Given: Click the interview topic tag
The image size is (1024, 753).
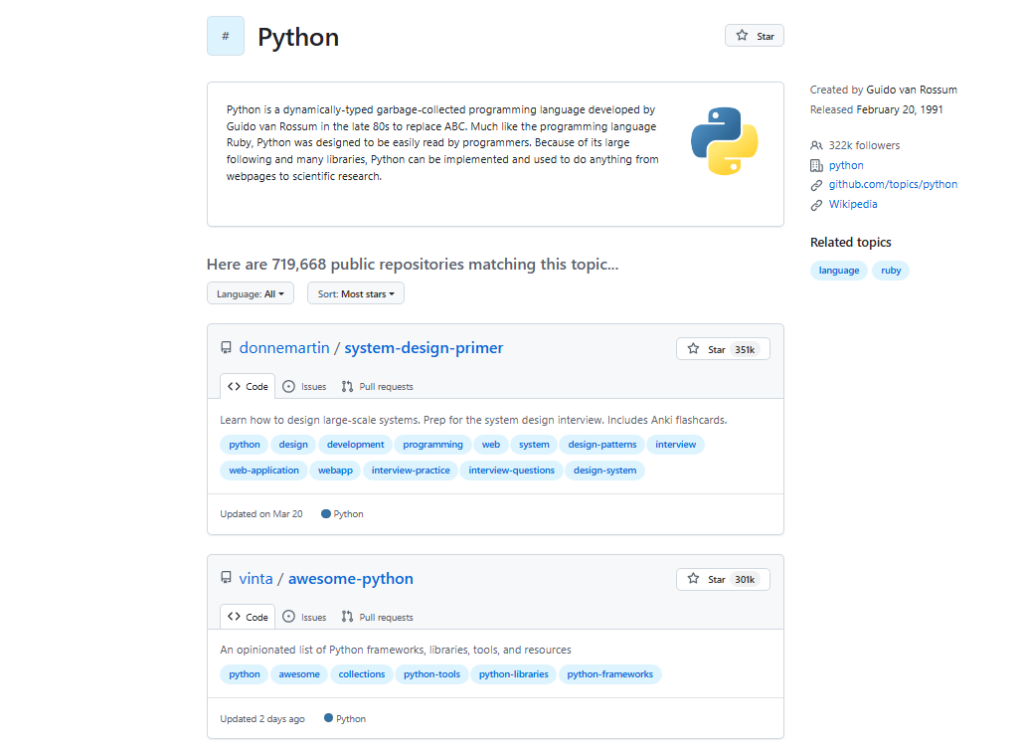Looking at the screenshot, I should tap(675, 445).
